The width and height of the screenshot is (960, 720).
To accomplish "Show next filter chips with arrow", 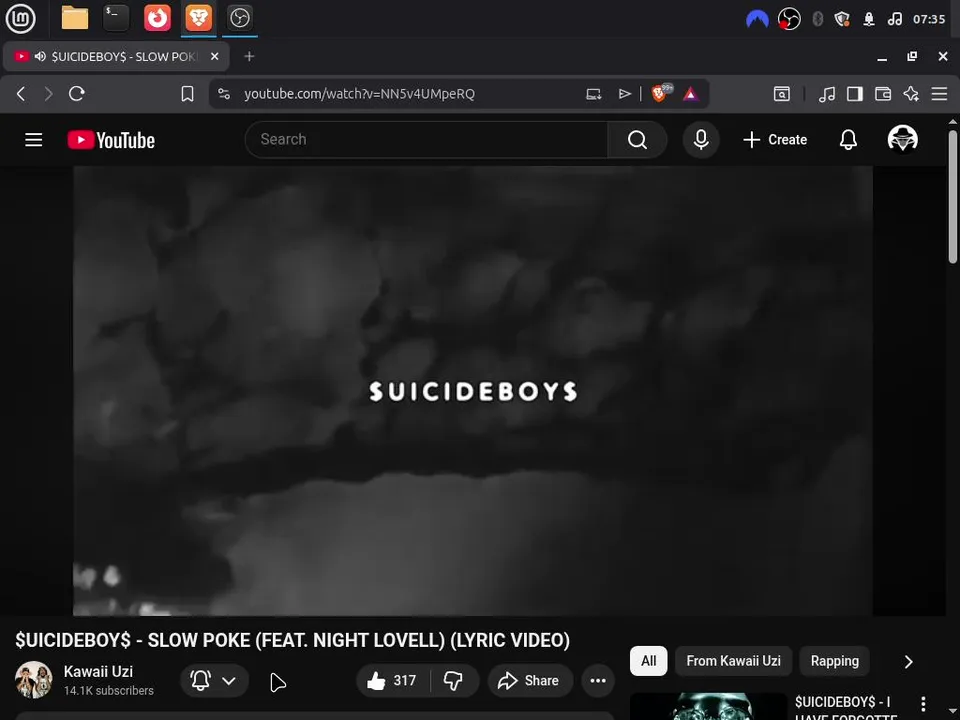I will point(908,661).
